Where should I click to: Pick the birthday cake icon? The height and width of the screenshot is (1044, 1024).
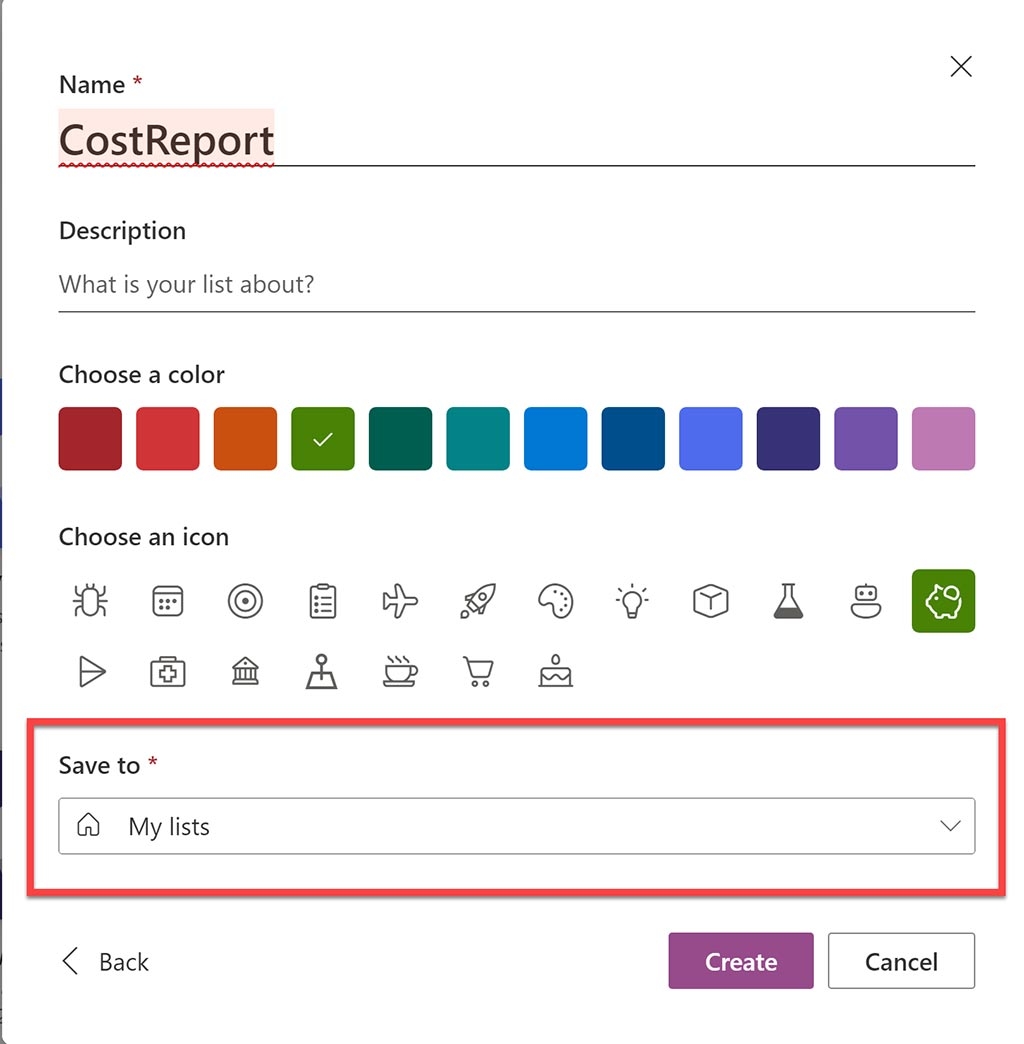[x=556, y=671]
